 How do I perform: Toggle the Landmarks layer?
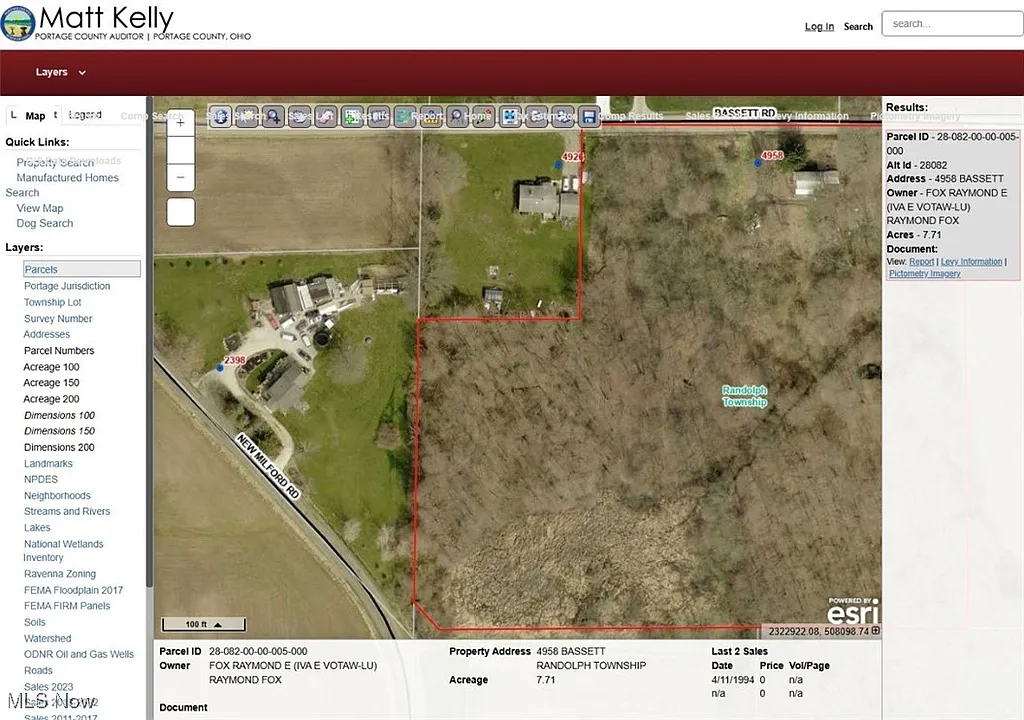[48, 463]
